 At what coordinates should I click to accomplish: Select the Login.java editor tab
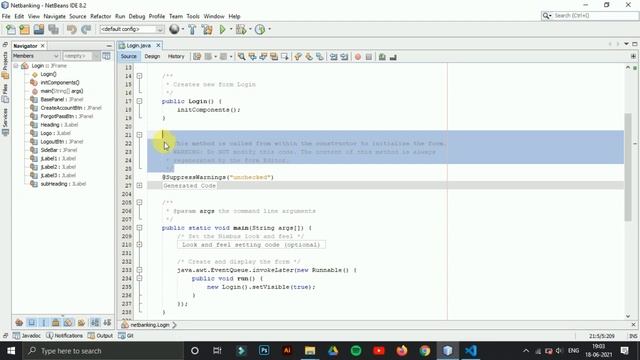(139, 45)
